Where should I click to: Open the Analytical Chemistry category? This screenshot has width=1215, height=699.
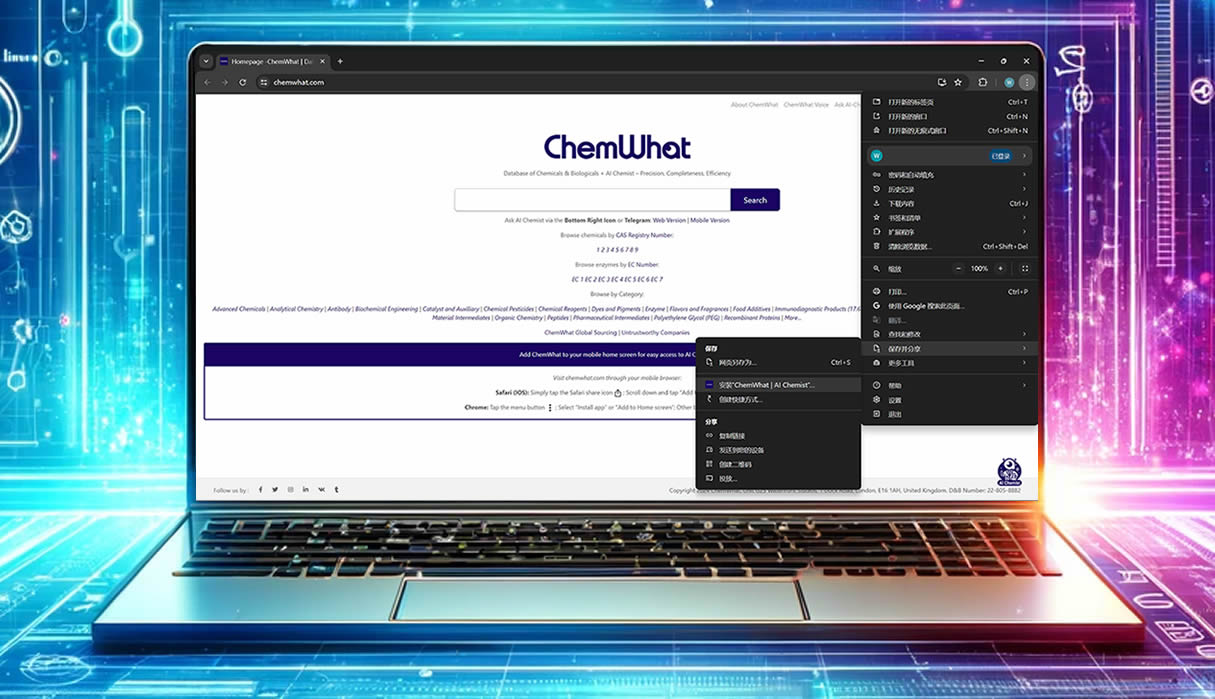(x=297, y=309)
